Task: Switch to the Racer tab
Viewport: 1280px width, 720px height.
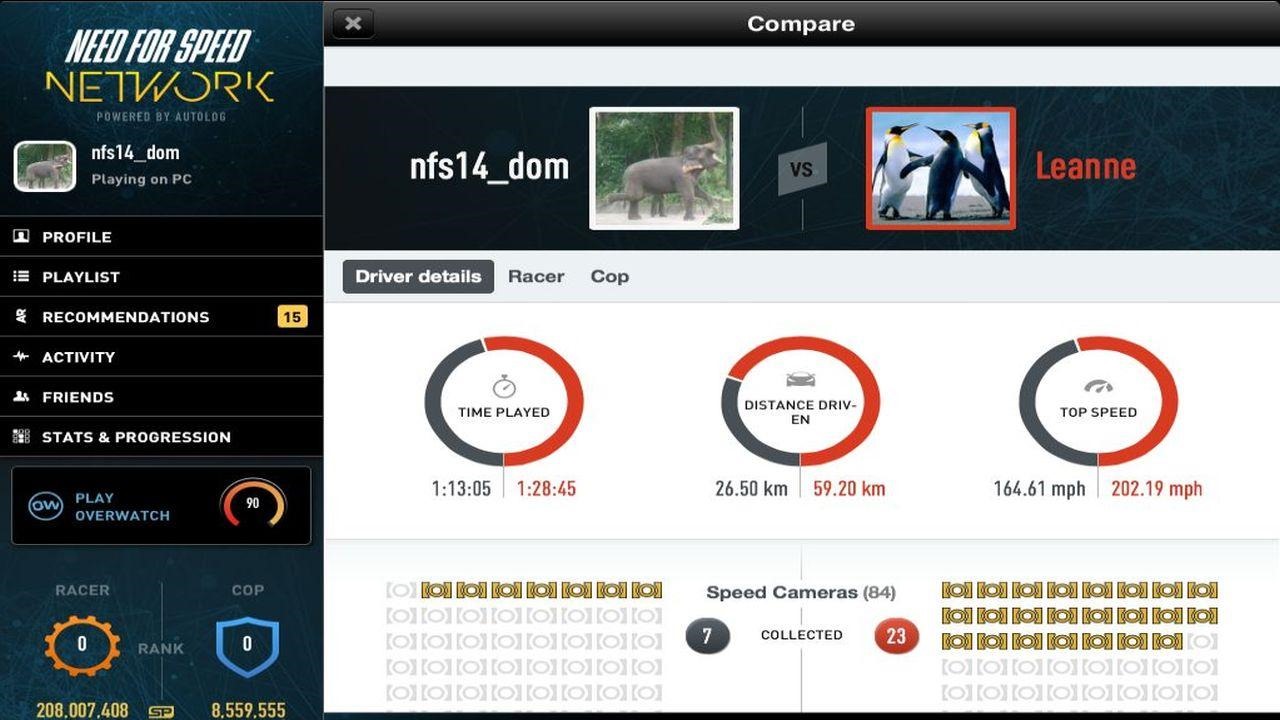Action: [536, 277]
